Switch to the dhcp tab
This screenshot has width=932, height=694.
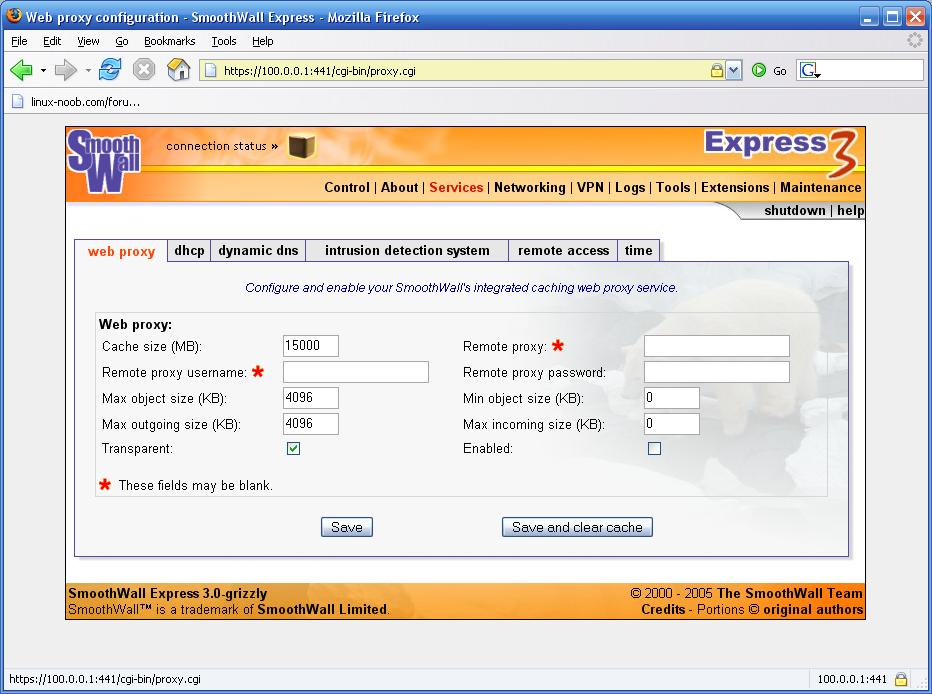pyautogui.click(x=189, y=250)
